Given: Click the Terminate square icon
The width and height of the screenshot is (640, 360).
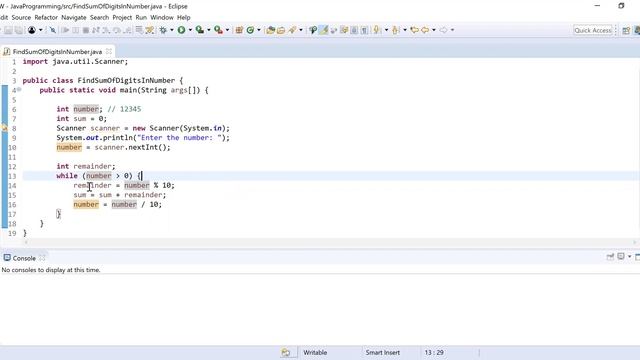Looking at the screenshot, I should pos(86,30).
